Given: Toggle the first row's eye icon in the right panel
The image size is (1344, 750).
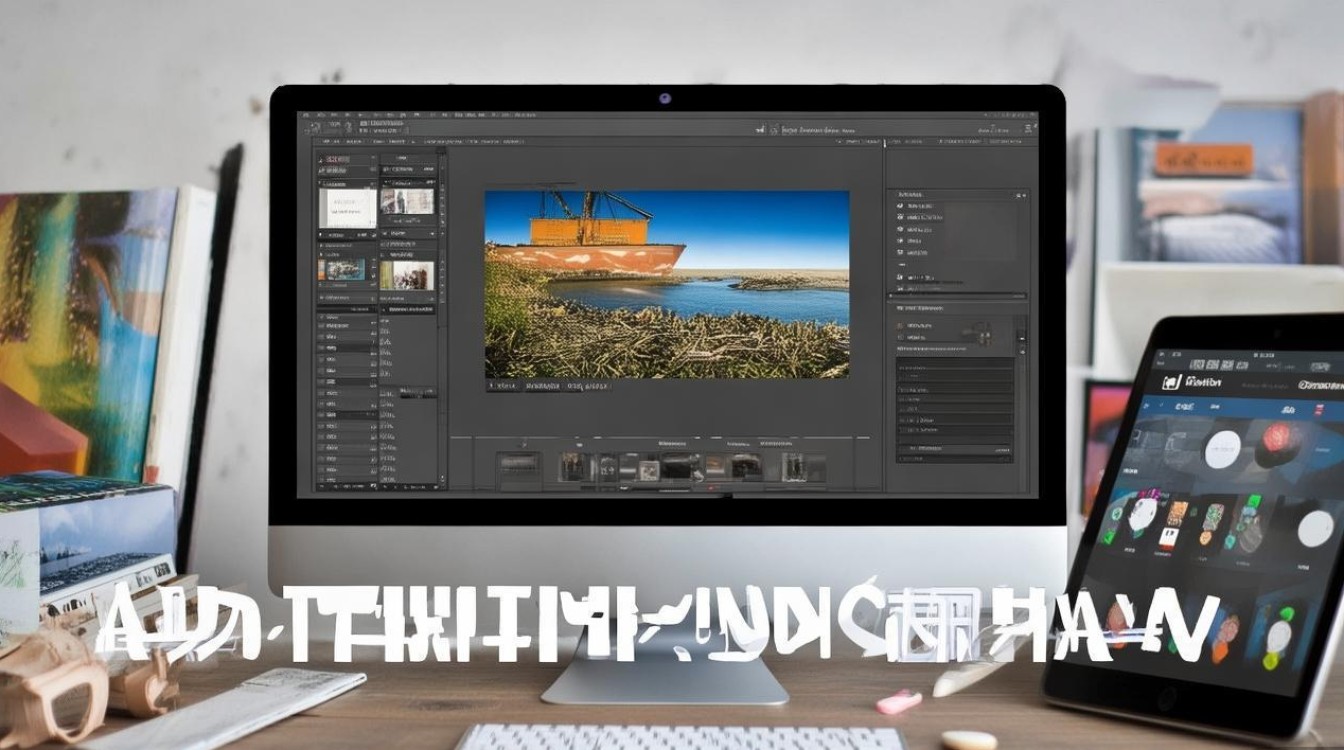Looking at the screenshot, I should coord(900,205).
